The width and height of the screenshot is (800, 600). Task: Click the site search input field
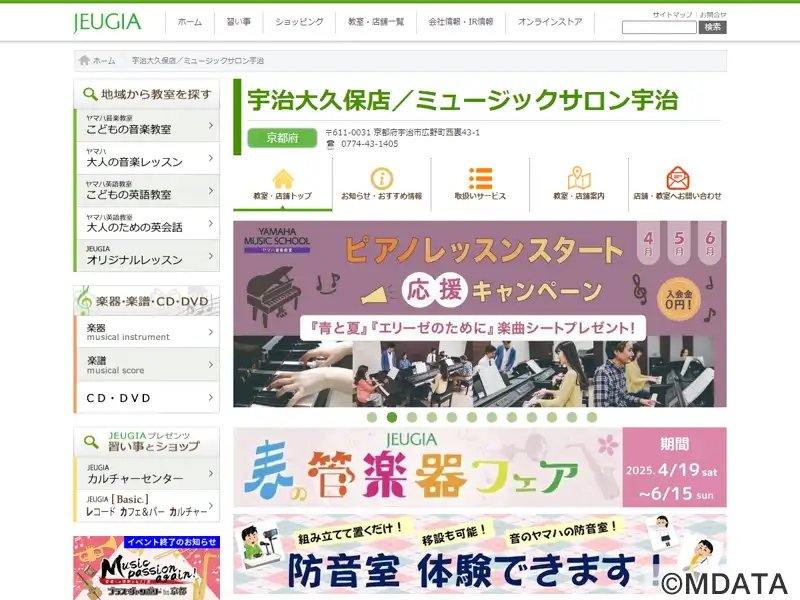click(659, 28)
